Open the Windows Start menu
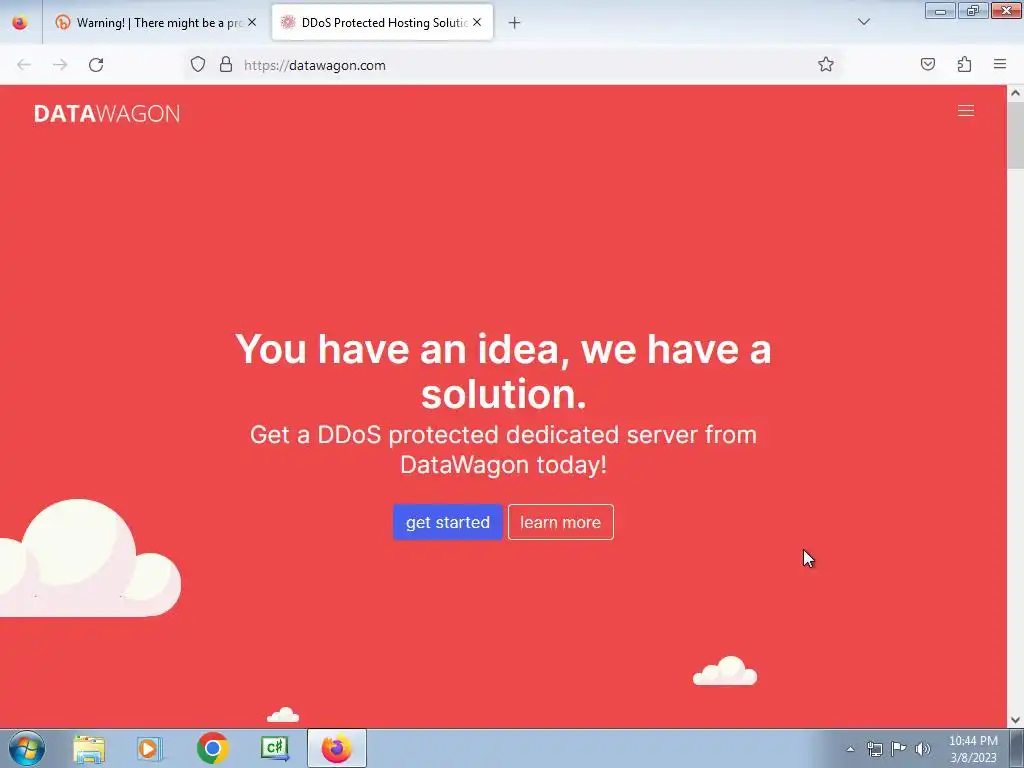 27,748
